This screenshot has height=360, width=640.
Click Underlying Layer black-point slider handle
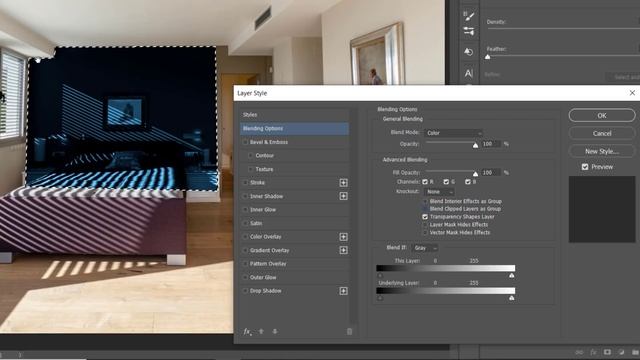(380, 298)
